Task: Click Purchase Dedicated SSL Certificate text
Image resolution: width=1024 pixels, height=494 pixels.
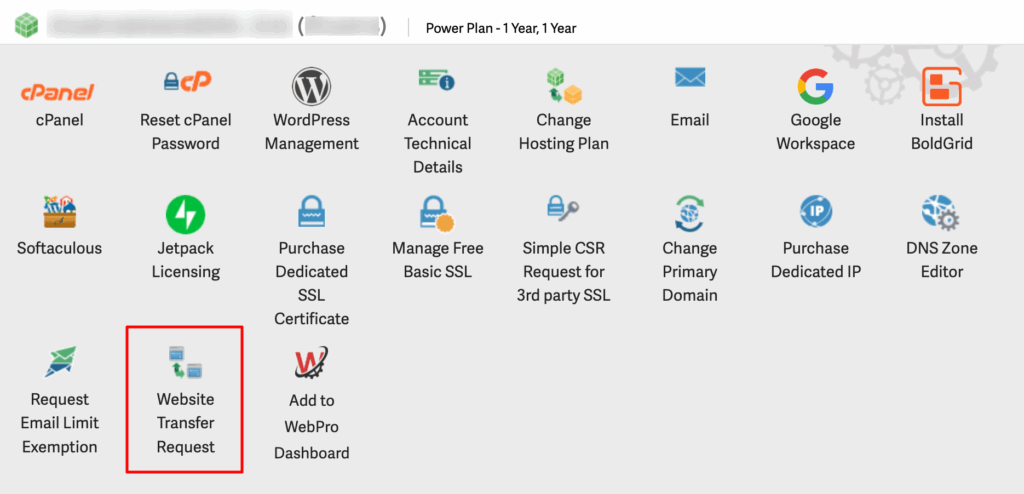Action: [x=312, y=284]
